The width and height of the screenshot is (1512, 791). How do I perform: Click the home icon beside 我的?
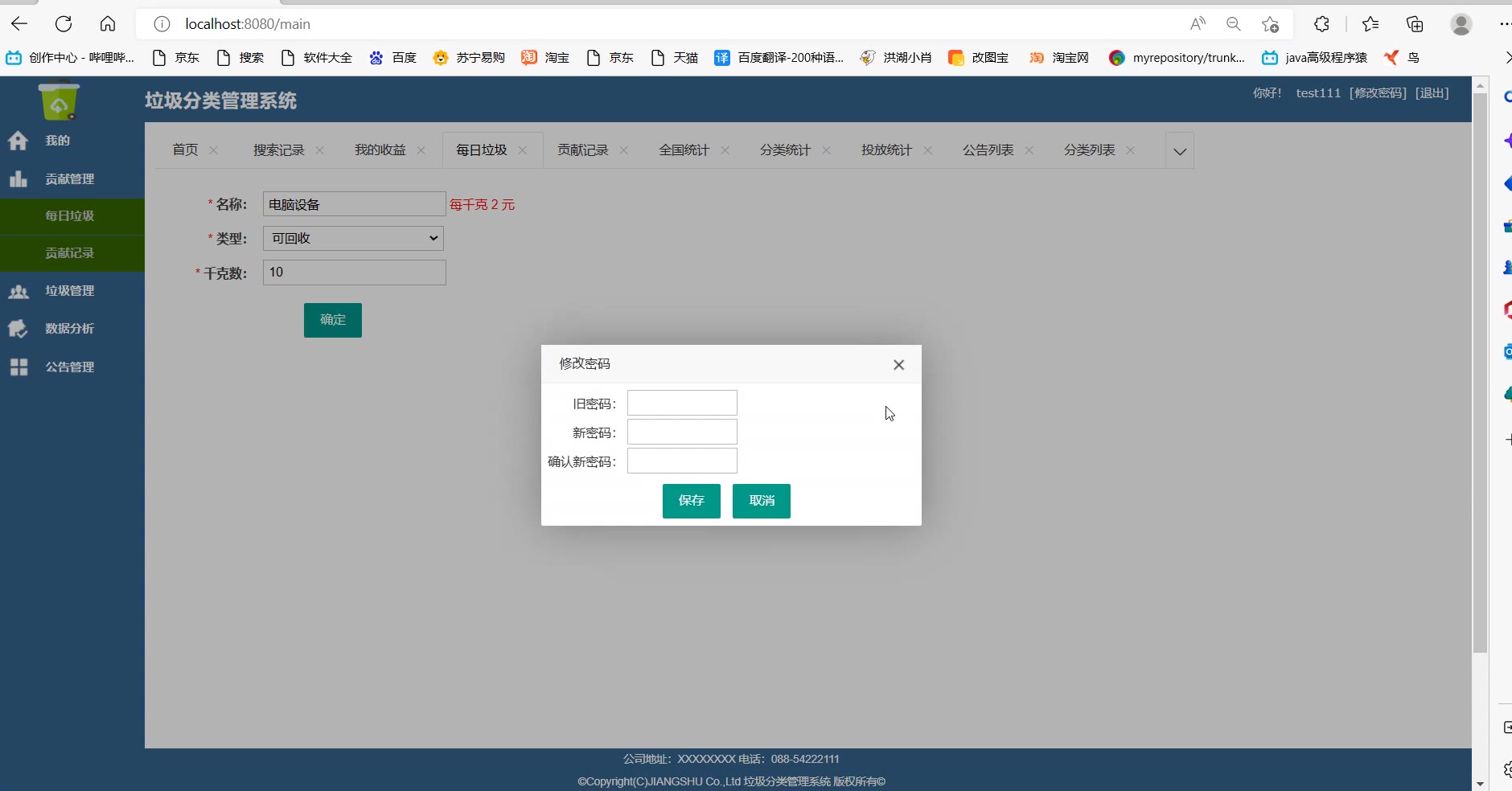pyautogui.click(x=18, y=141)
